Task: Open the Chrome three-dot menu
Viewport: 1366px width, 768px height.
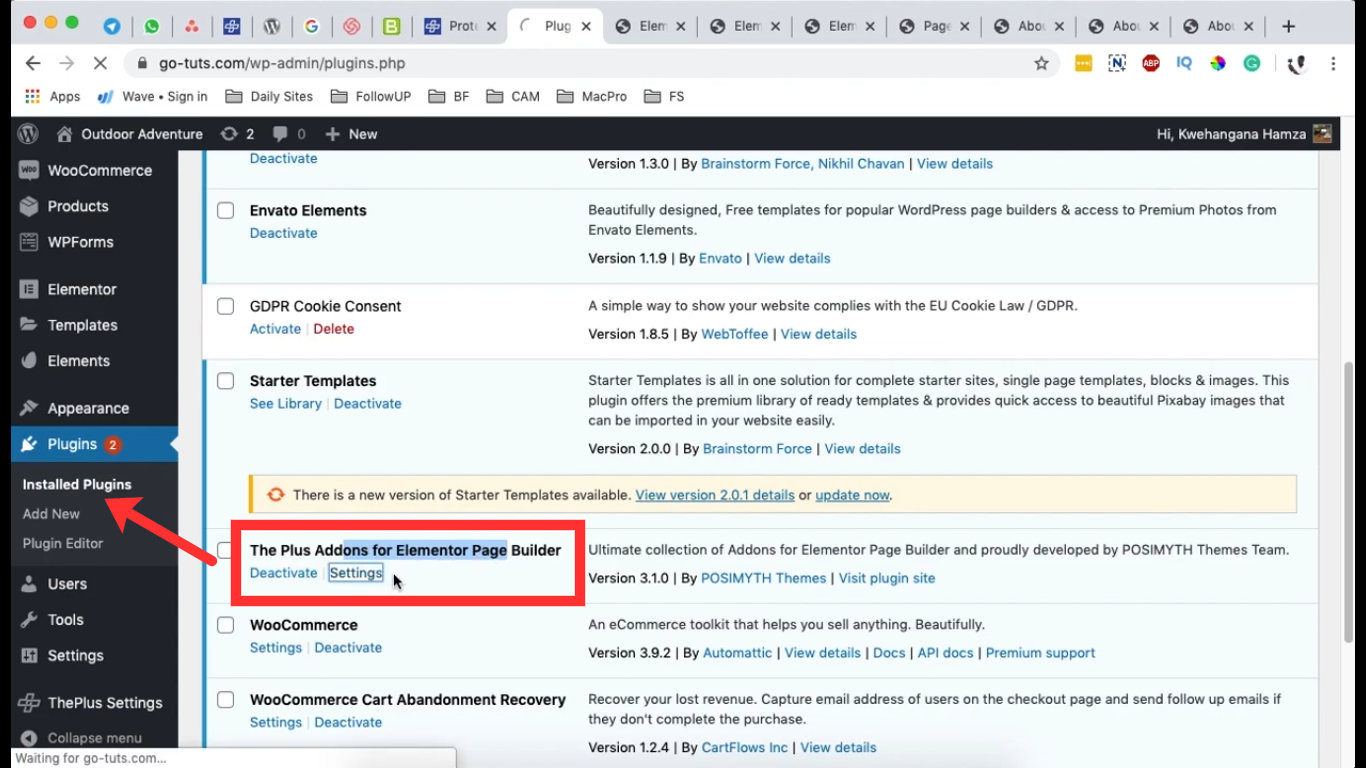Action: point(1333,63)
